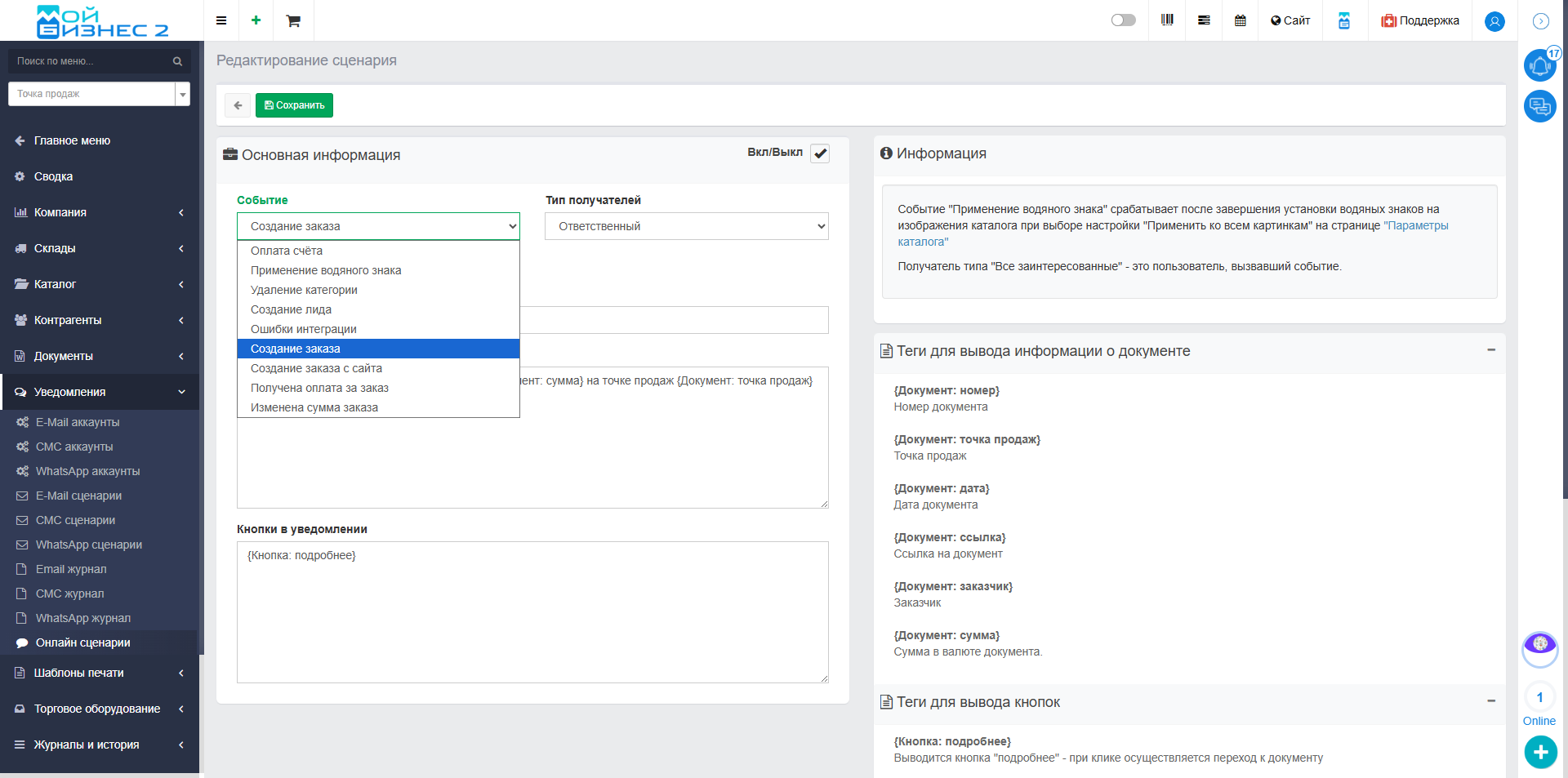Expand the Каталог sidebar section
The image size is (1568, 778).
[x=99, y=284]
